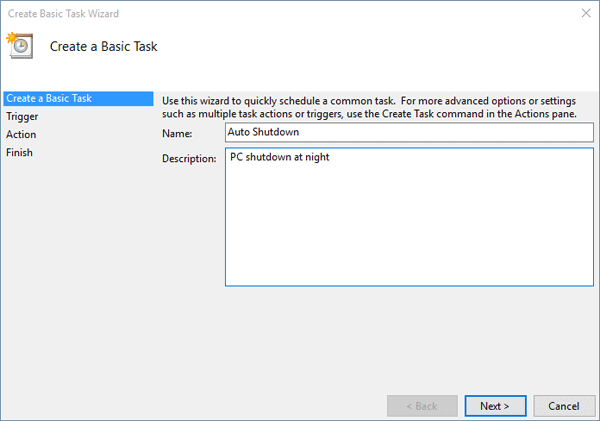Click the wizard instruction paragraph text
Viewport: 600px width, 421px height.
tap(370, 106)
